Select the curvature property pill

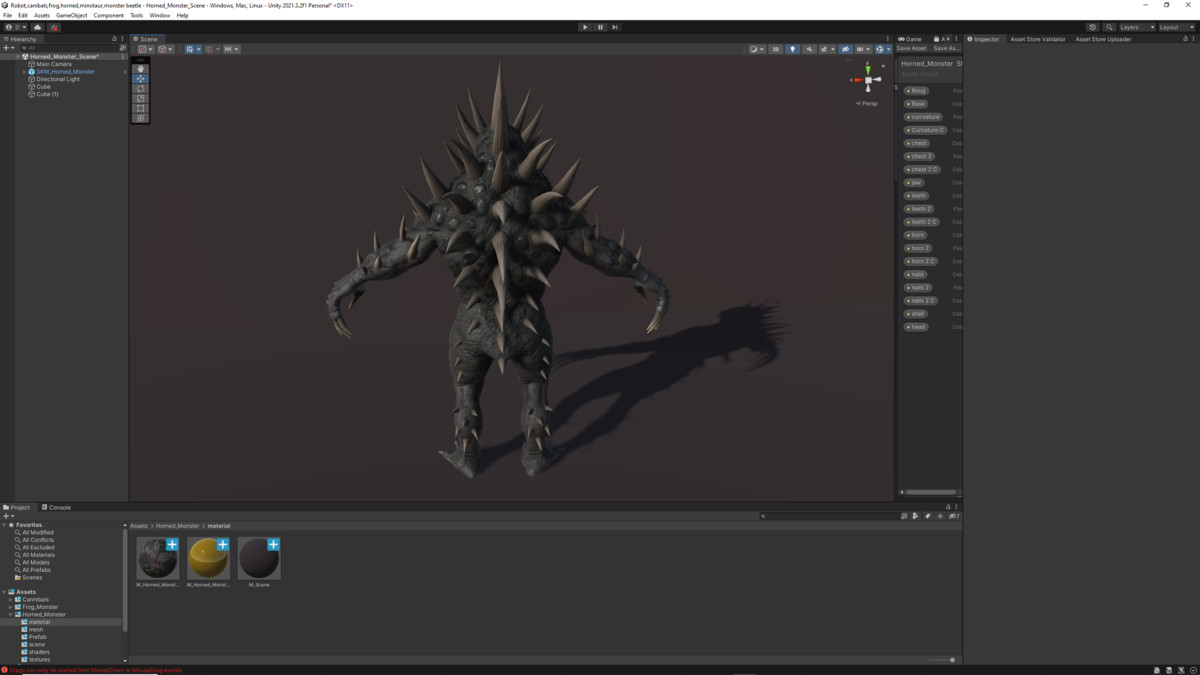coord(923,117)
